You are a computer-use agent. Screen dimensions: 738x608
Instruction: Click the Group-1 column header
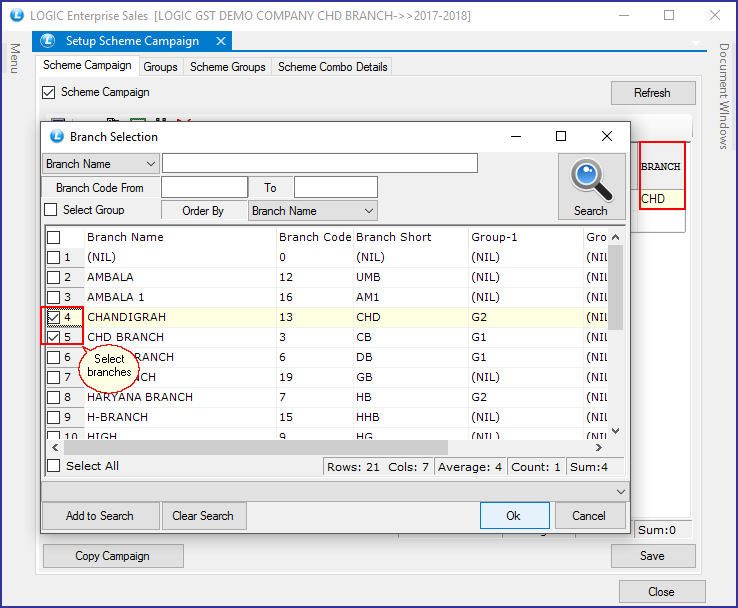526,237
